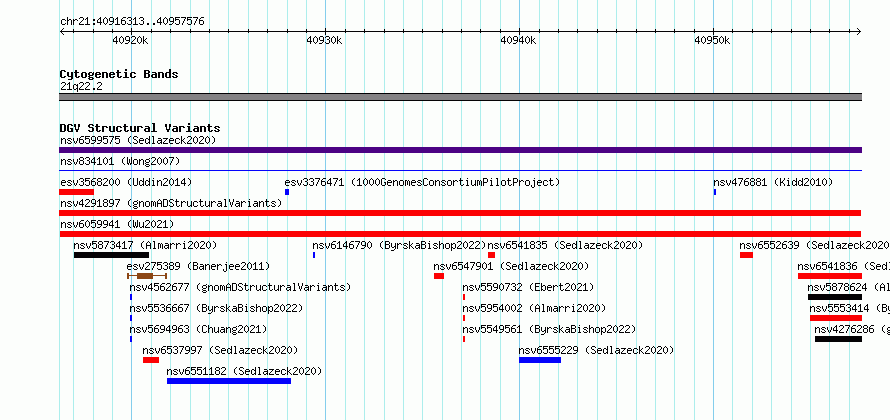The image size is (890, 420).
Task: Click the black bar under nsv5873417
Action: click(111, 255)
